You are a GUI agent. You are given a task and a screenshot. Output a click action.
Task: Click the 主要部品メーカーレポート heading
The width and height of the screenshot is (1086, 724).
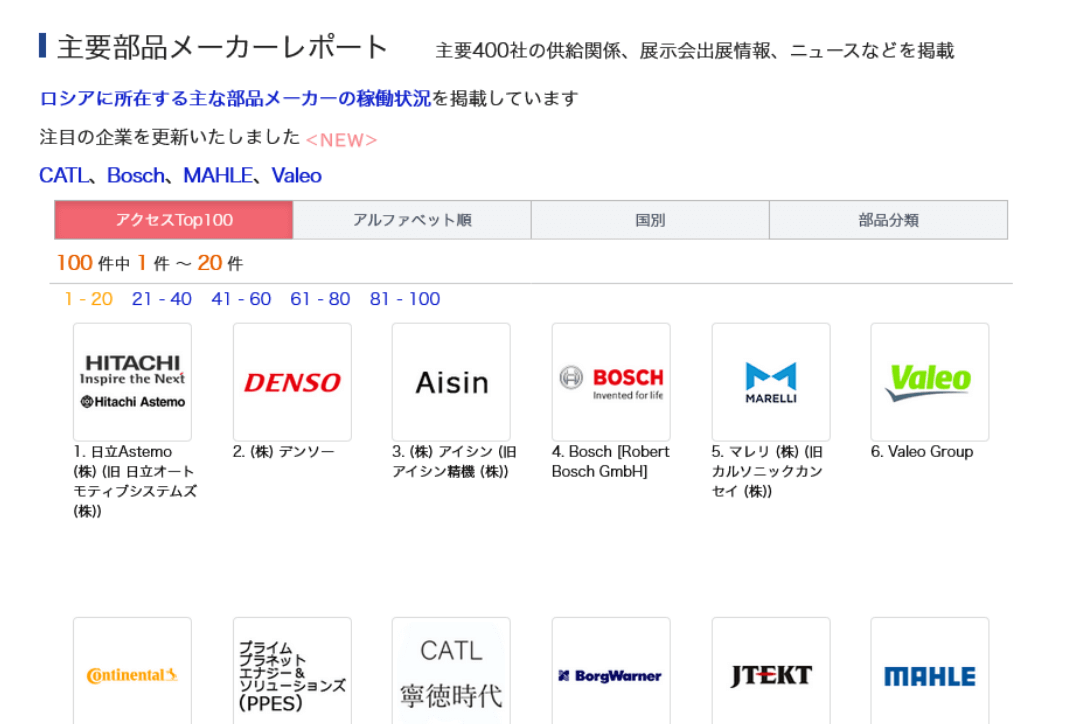(x=222, y=48)
